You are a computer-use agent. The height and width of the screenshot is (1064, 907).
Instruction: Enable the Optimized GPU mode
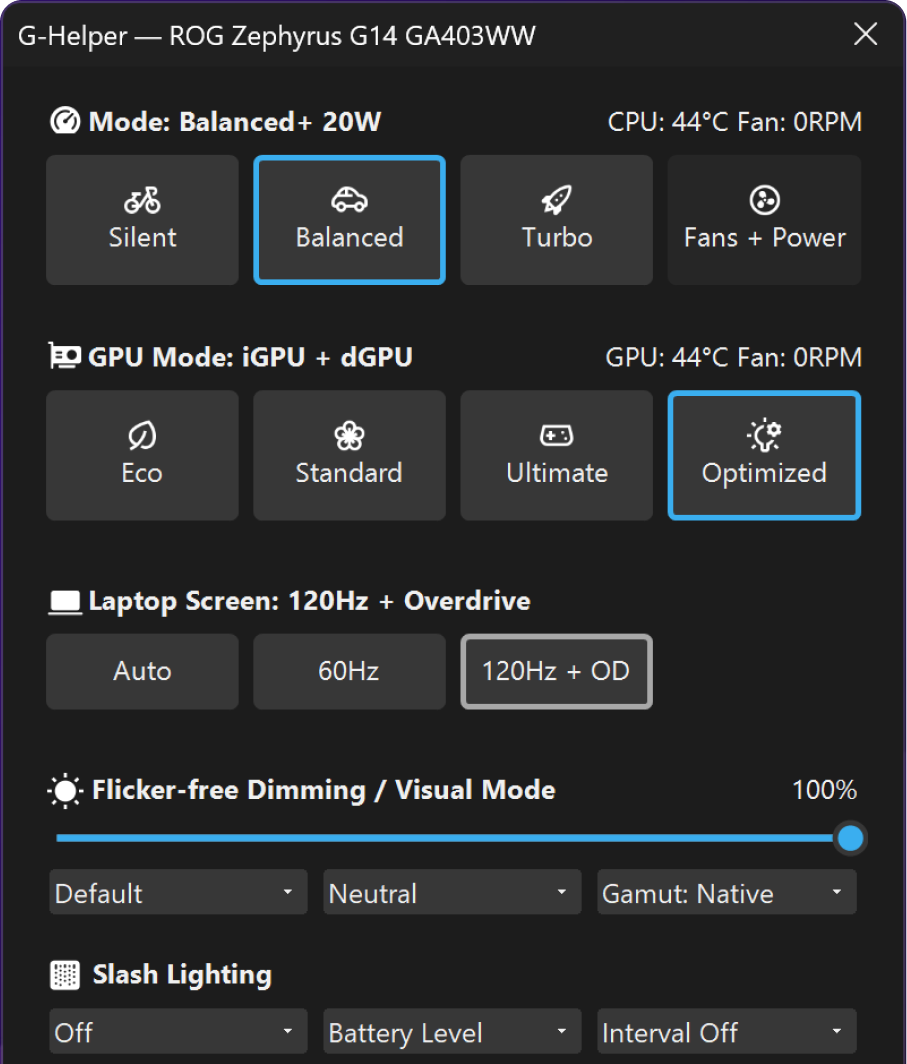[x=765, y=455]
